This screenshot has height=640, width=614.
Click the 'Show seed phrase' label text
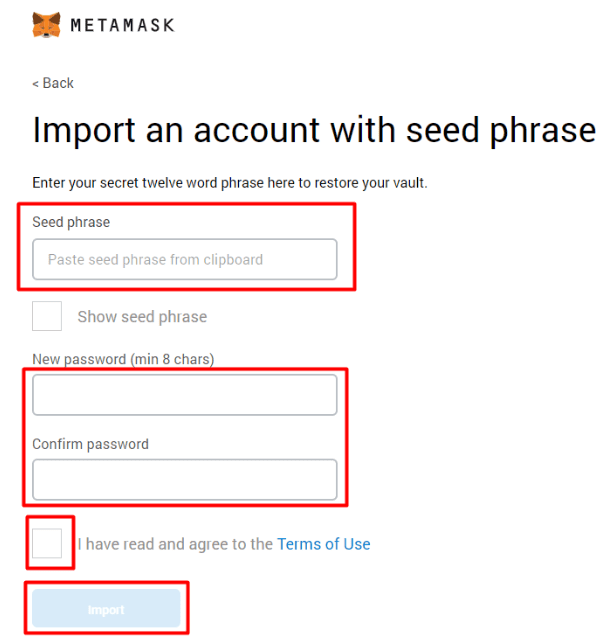click(142, 317)
